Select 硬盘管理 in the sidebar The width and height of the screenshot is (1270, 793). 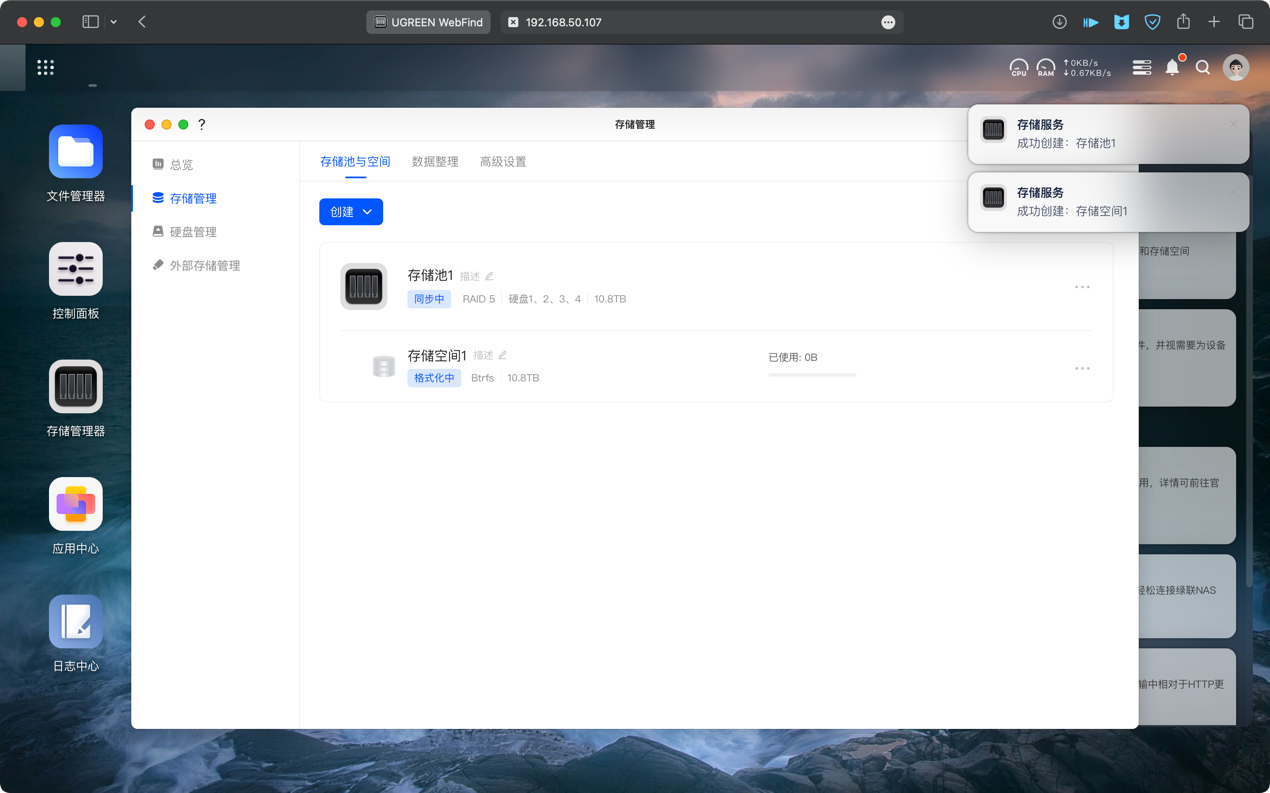click(x=192, y=232)
